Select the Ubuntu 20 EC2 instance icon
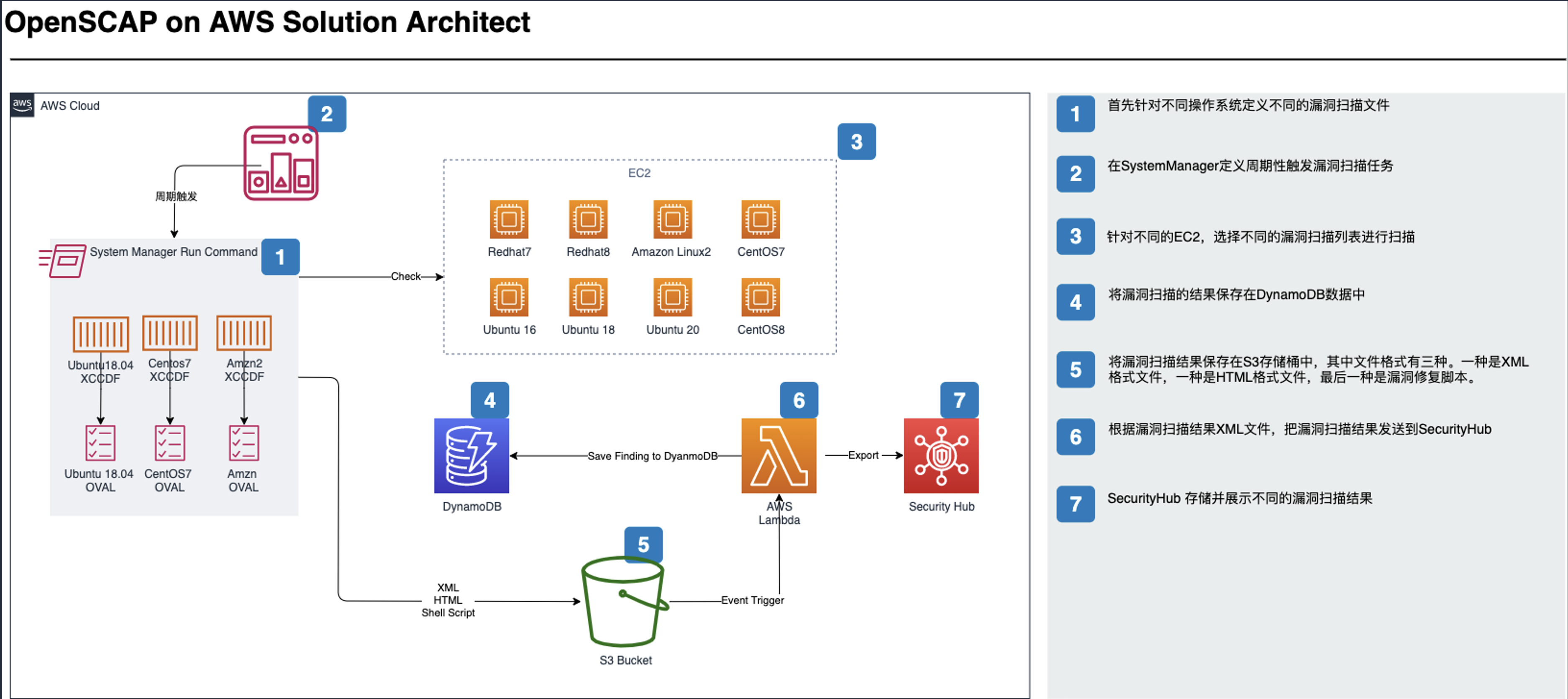 point(673,297)
